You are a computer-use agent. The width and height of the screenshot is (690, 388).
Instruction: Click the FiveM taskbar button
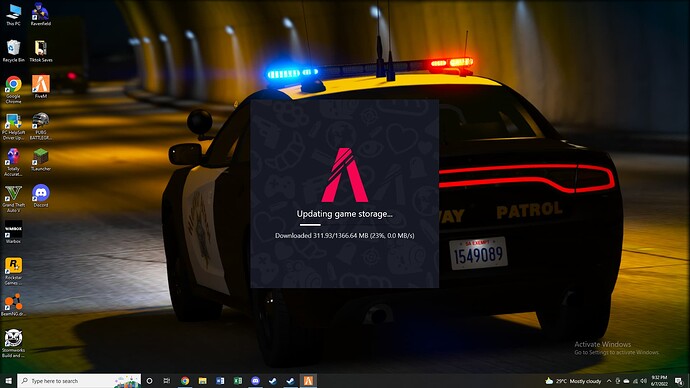click(308, 381)
